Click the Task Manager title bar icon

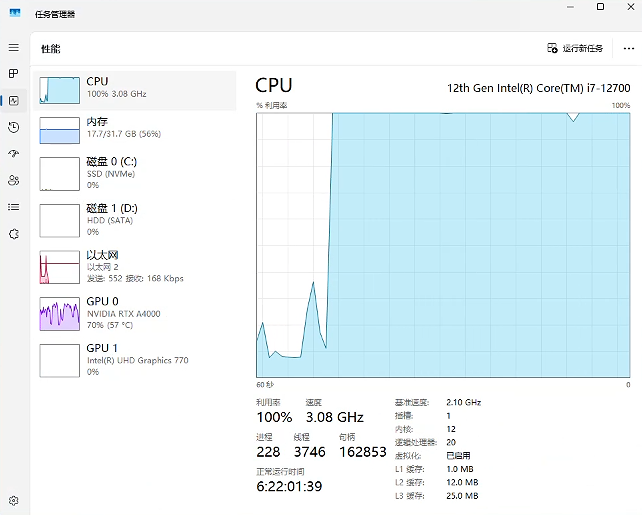point(15,14)
